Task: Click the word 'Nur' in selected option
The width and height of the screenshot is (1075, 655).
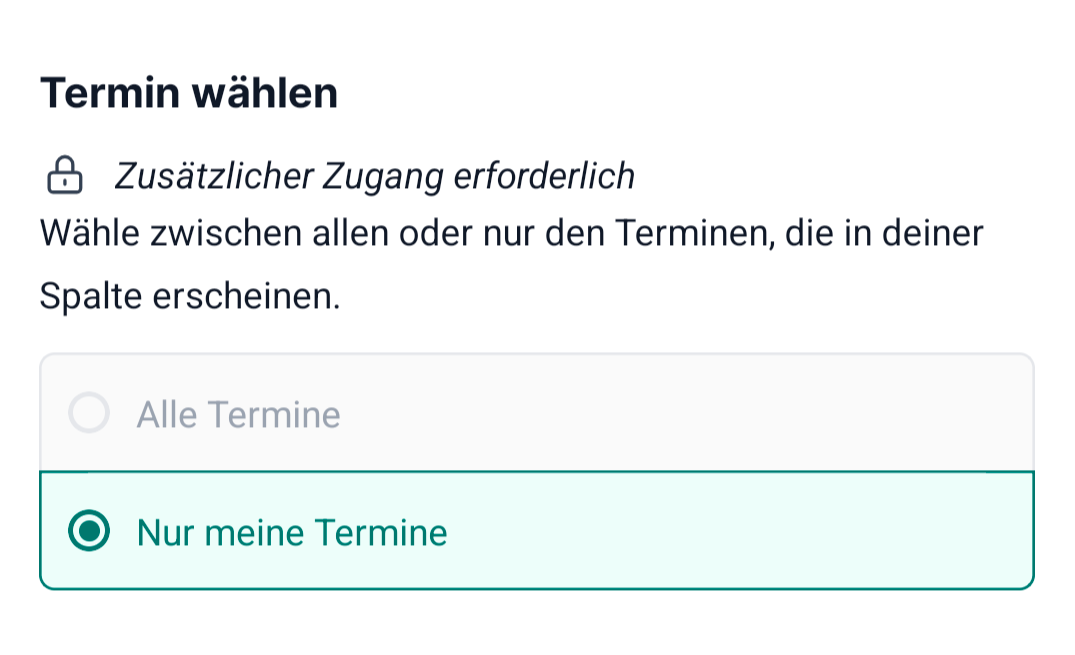Action: 165,532
